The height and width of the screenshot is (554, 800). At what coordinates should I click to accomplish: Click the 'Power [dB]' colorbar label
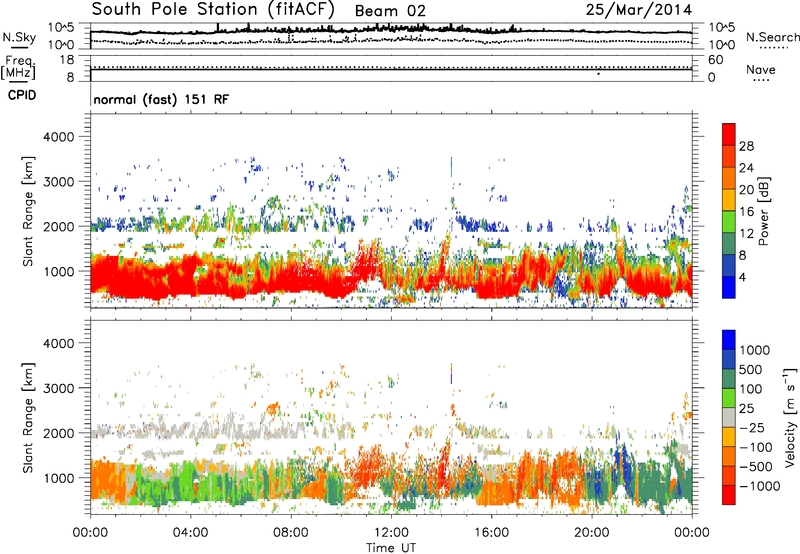click(x=763, y=211)
